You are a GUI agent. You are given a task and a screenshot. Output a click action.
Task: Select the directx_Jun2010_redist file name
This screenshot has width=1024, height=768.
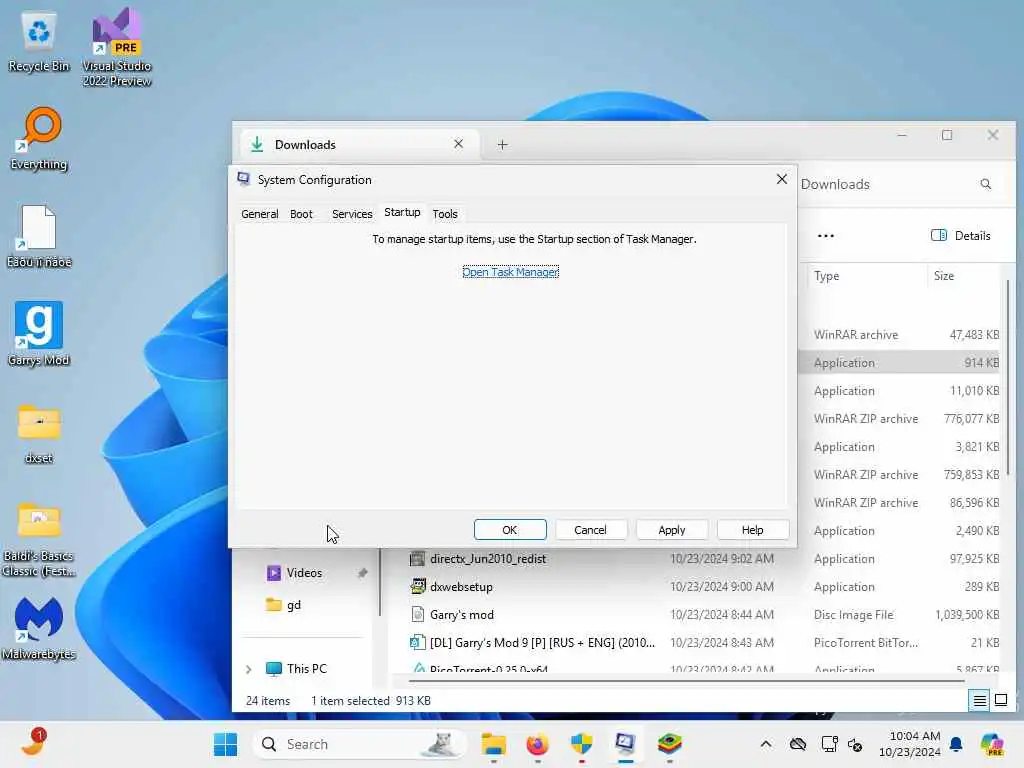pos(488,558)
